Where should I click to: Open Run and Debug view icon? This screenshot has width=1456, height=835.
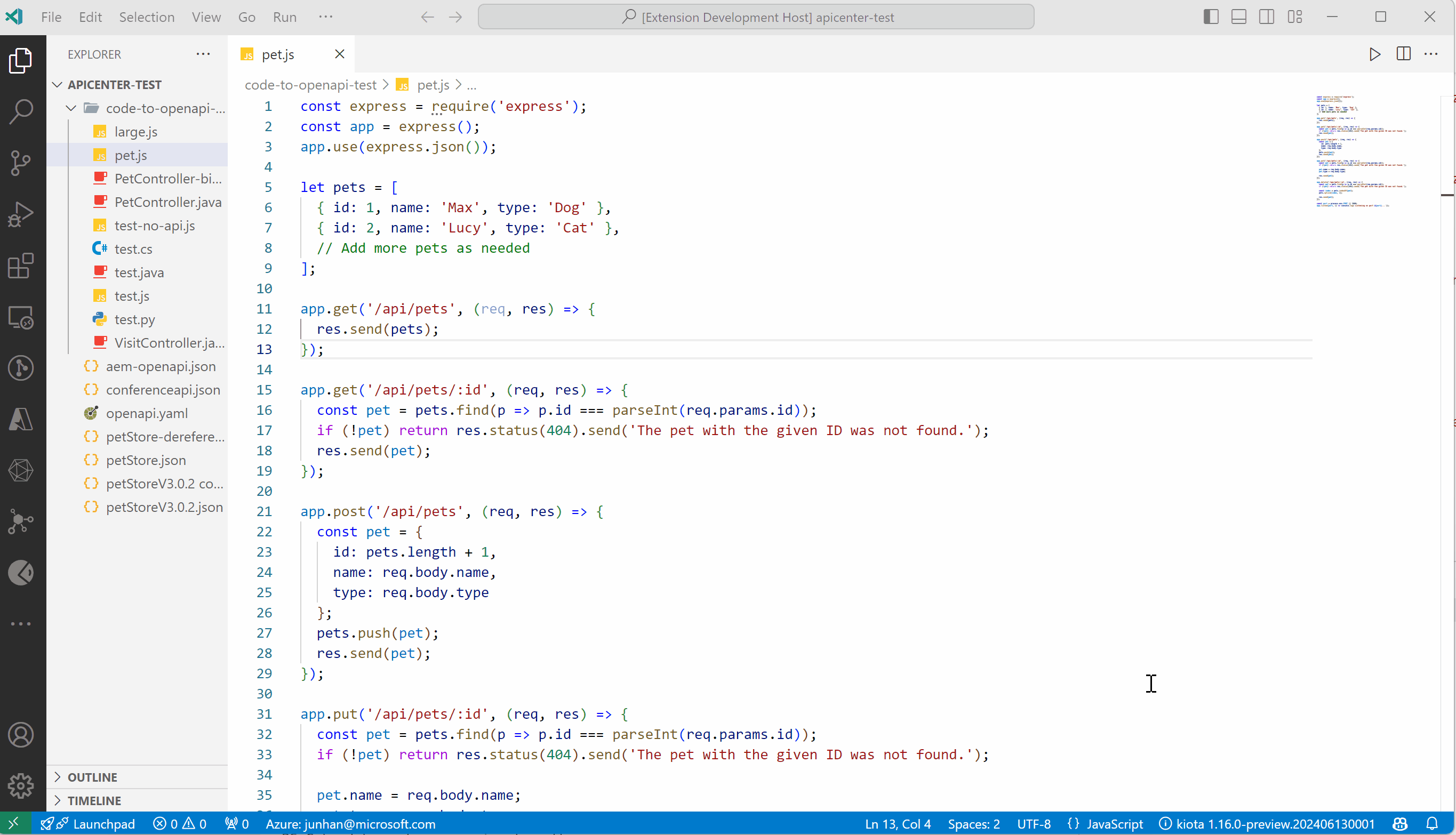pos(21,214)
